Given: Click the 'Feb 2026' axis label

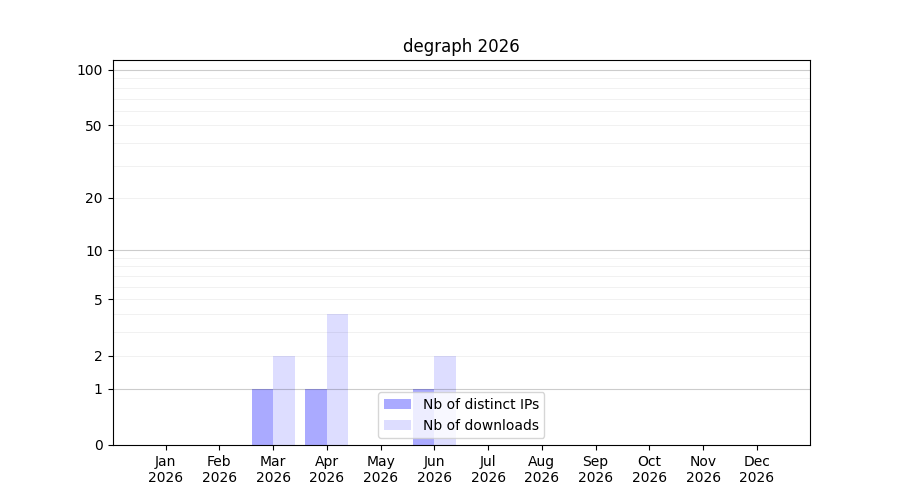Looking at the screenshot, I should (x=219, y=469).
